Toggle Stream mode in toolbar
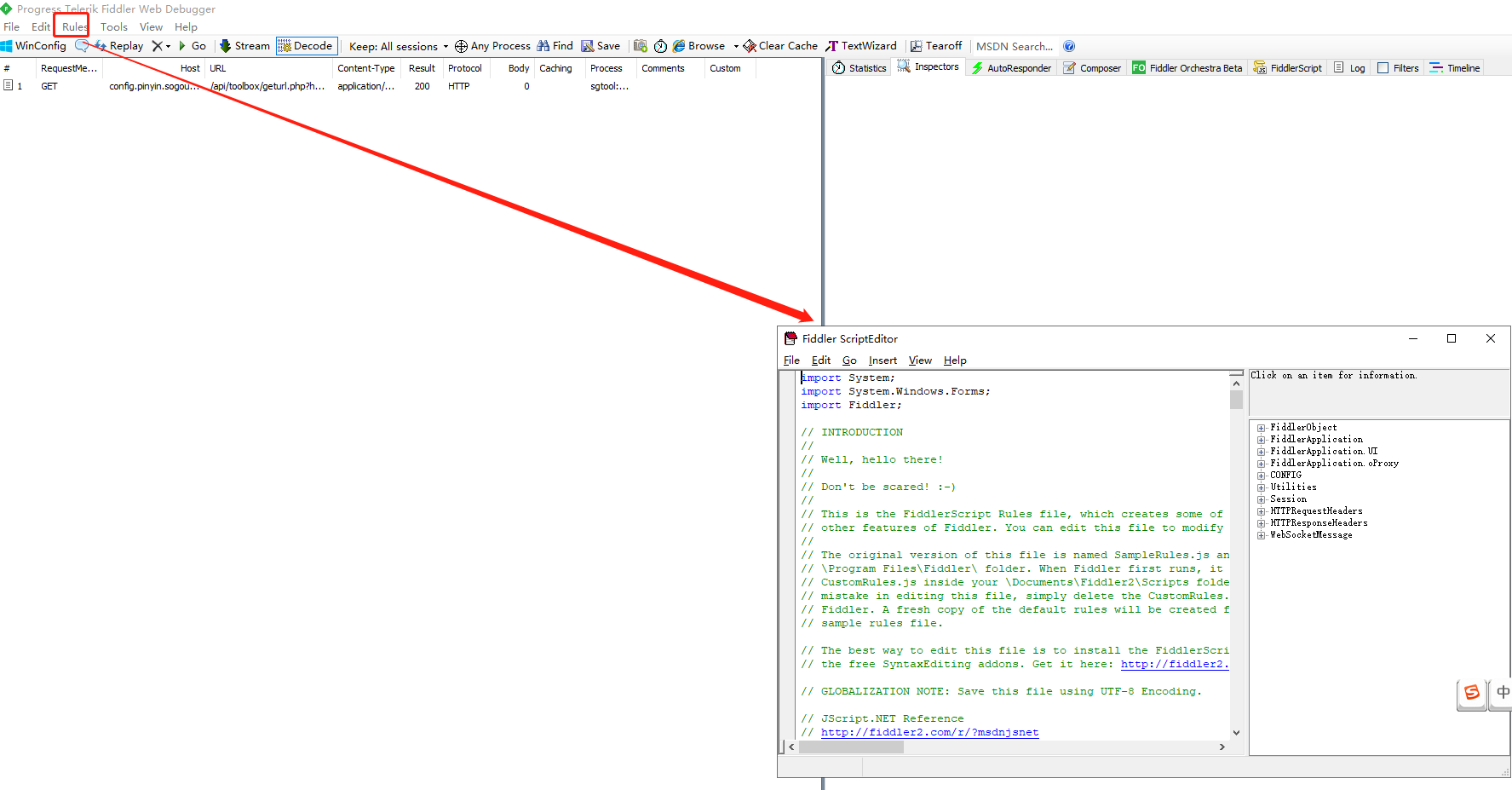The height and width of the screenshot is (790, 1512). point(244,46)
